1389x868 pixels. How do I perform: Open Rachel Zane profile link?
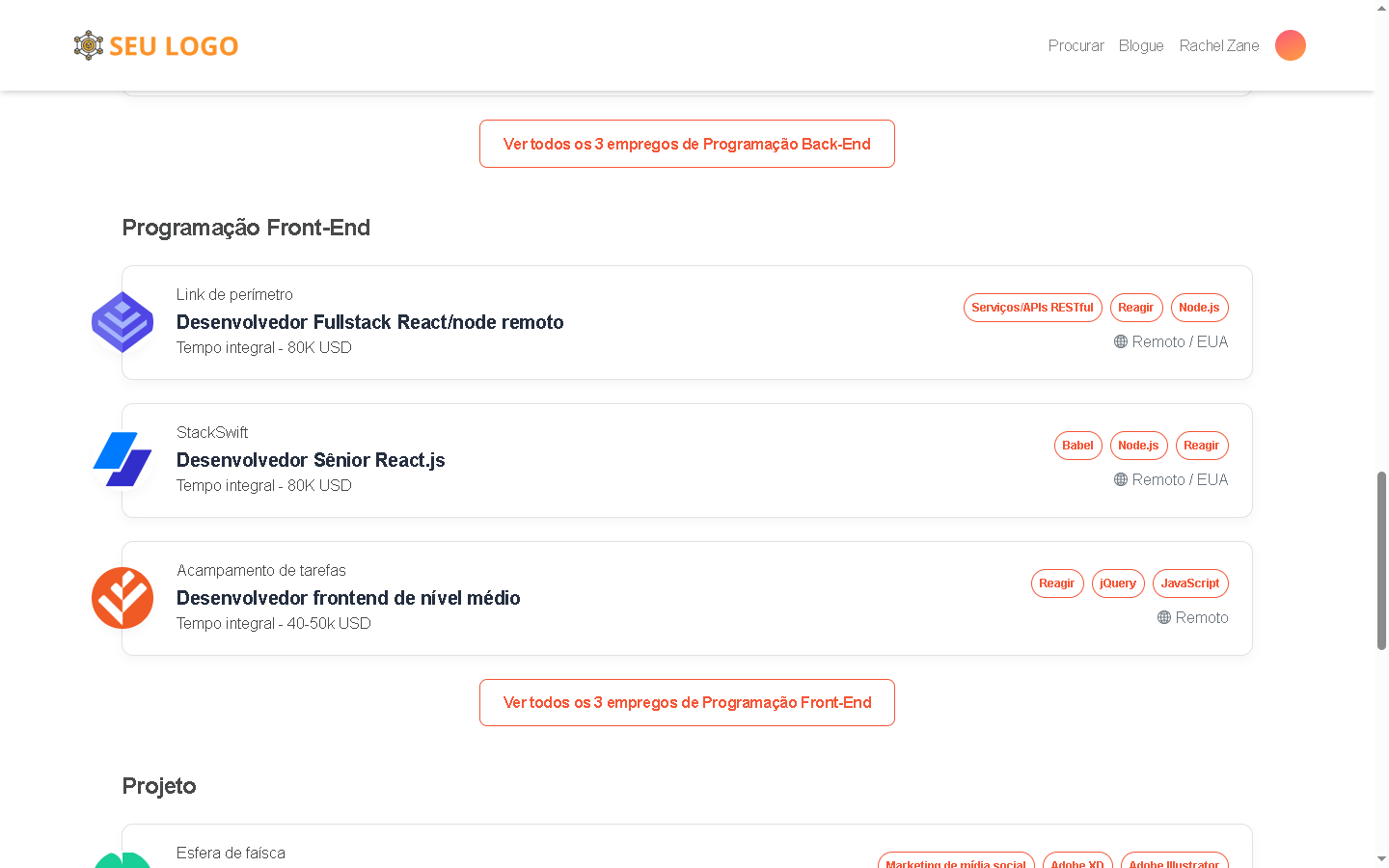coord(1218,45)
